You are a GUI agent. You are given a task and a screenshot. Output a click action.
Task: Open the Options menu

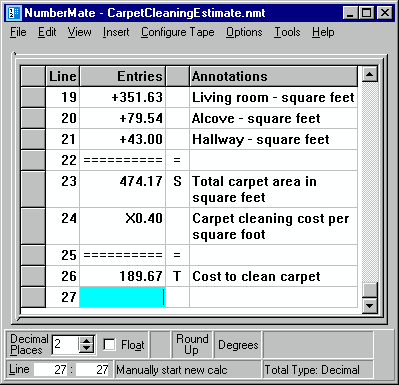click(x=244, y=32)
